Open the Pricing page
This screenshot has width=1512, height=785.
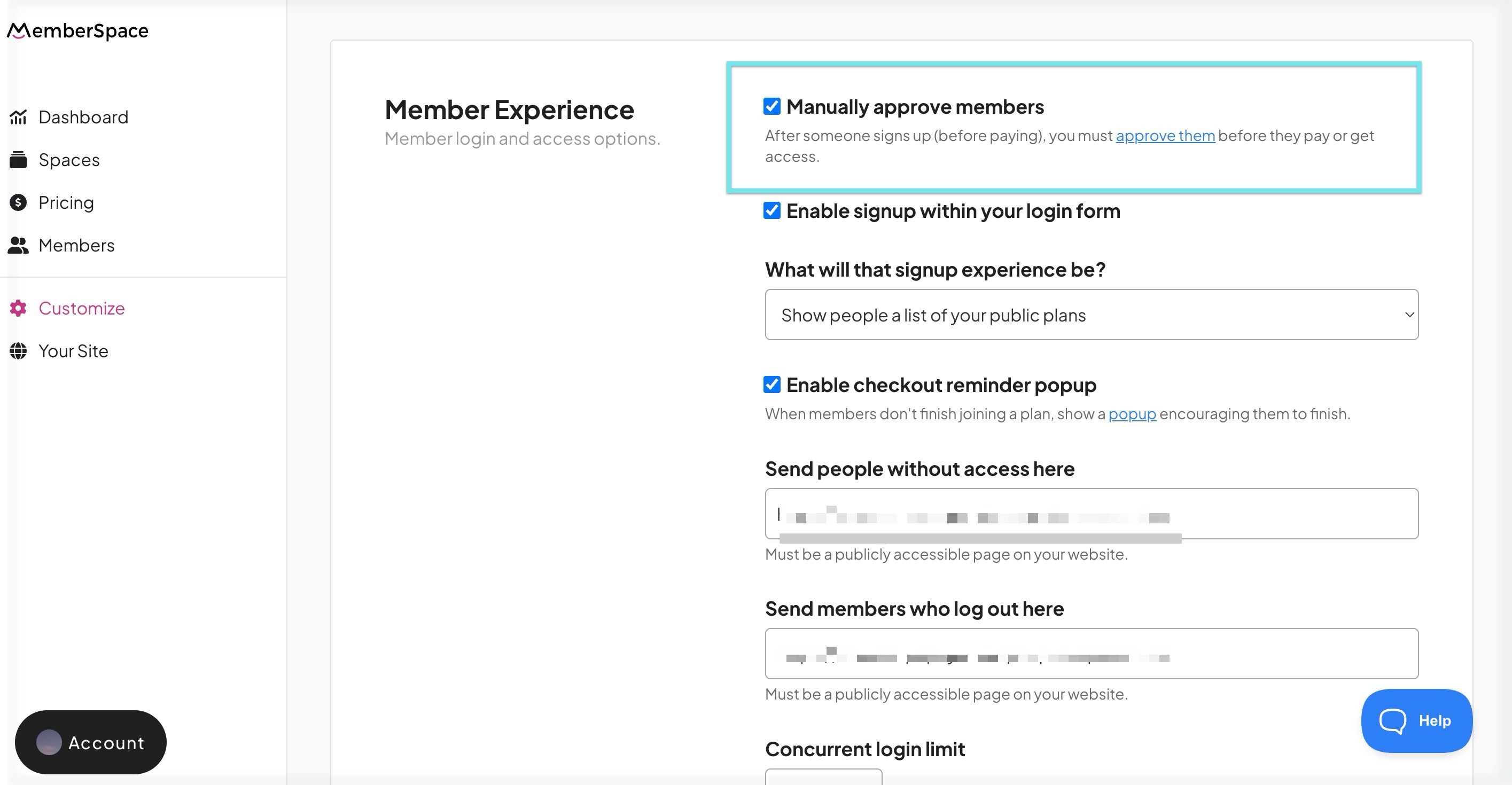[x=66, y=202]
